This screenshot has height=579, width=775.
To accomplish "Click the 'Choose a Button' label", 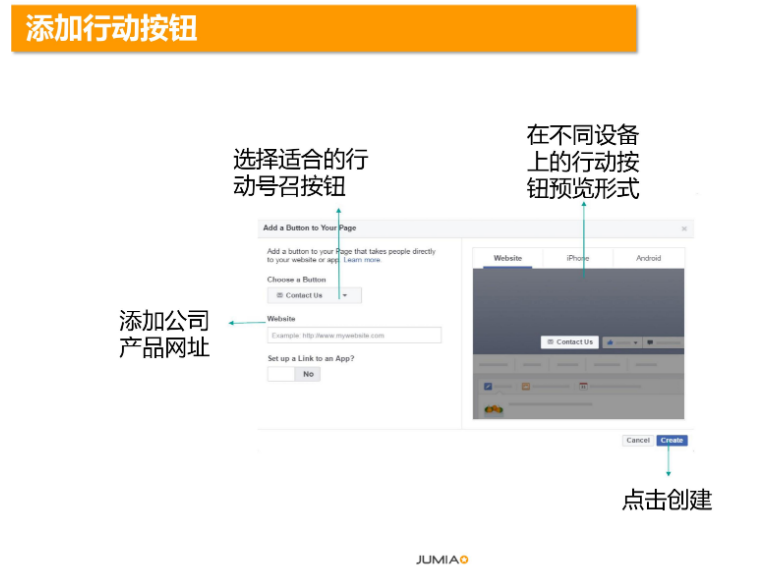I will point(297,279).
